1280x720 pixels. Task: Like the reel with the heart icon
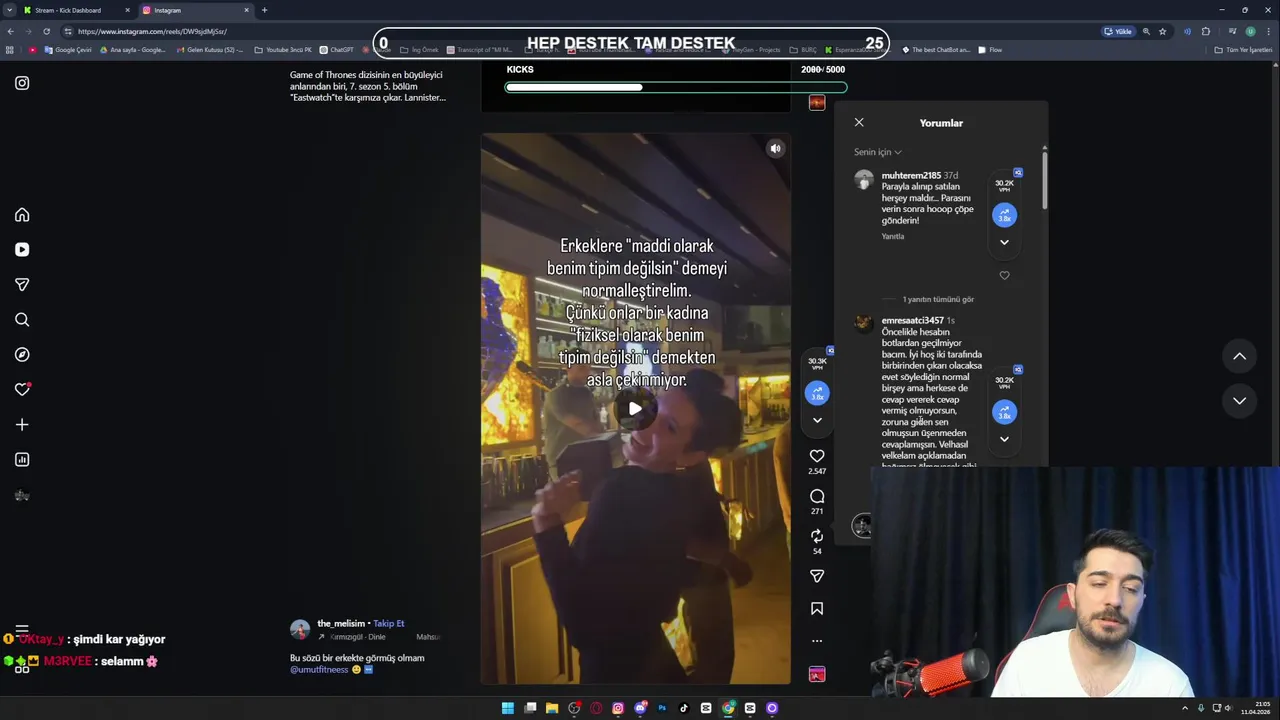pos(817,456)
